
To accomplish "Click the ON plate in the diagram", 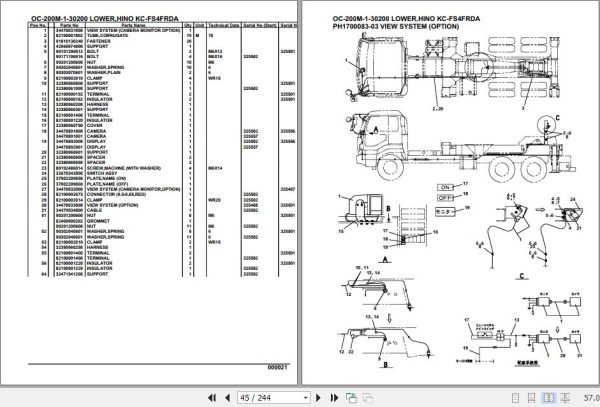I will click(445, 187).
